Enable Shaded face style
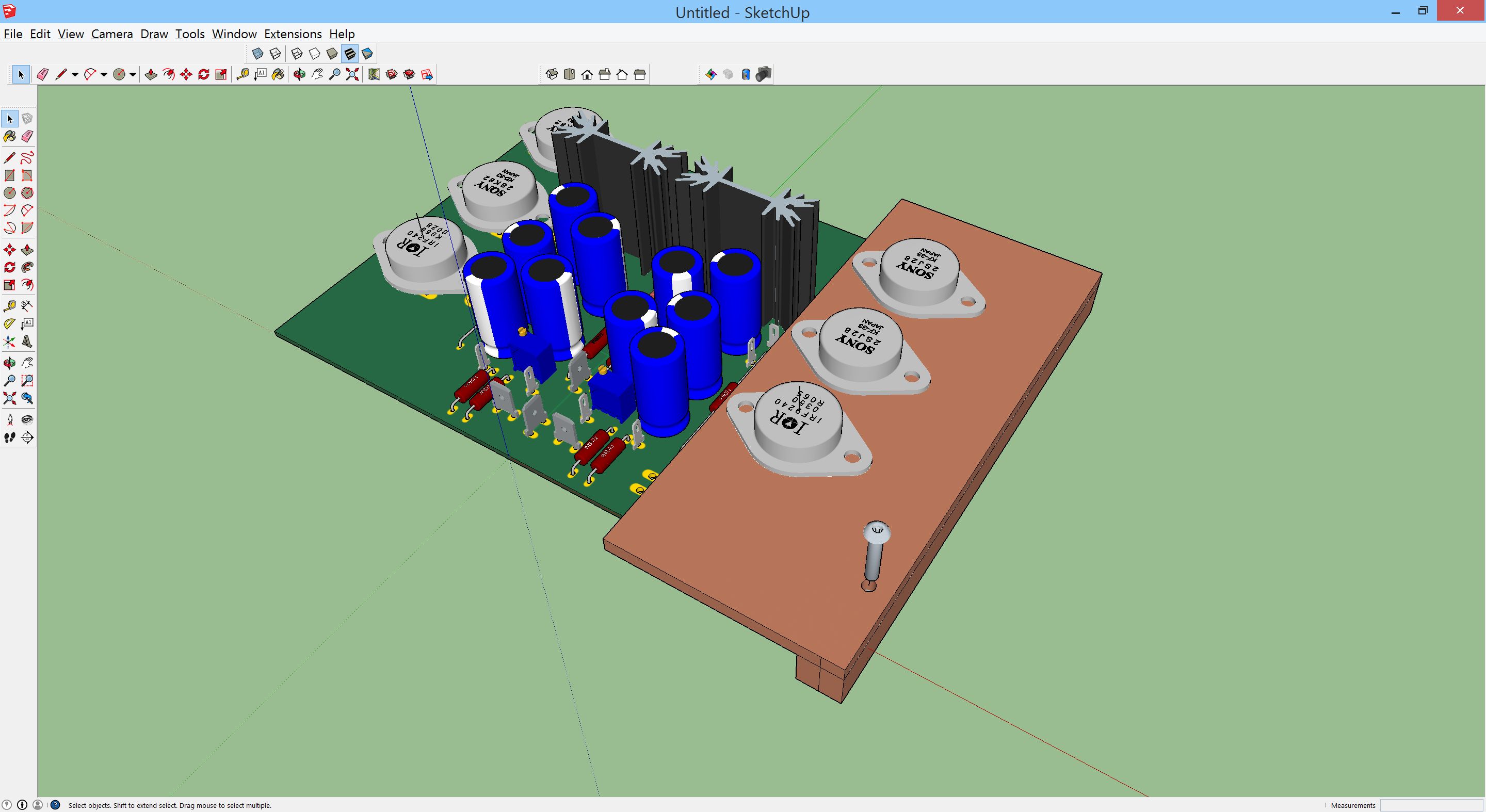The width and height of the screenshot is (1486, 812). click(x=332, y=54)
